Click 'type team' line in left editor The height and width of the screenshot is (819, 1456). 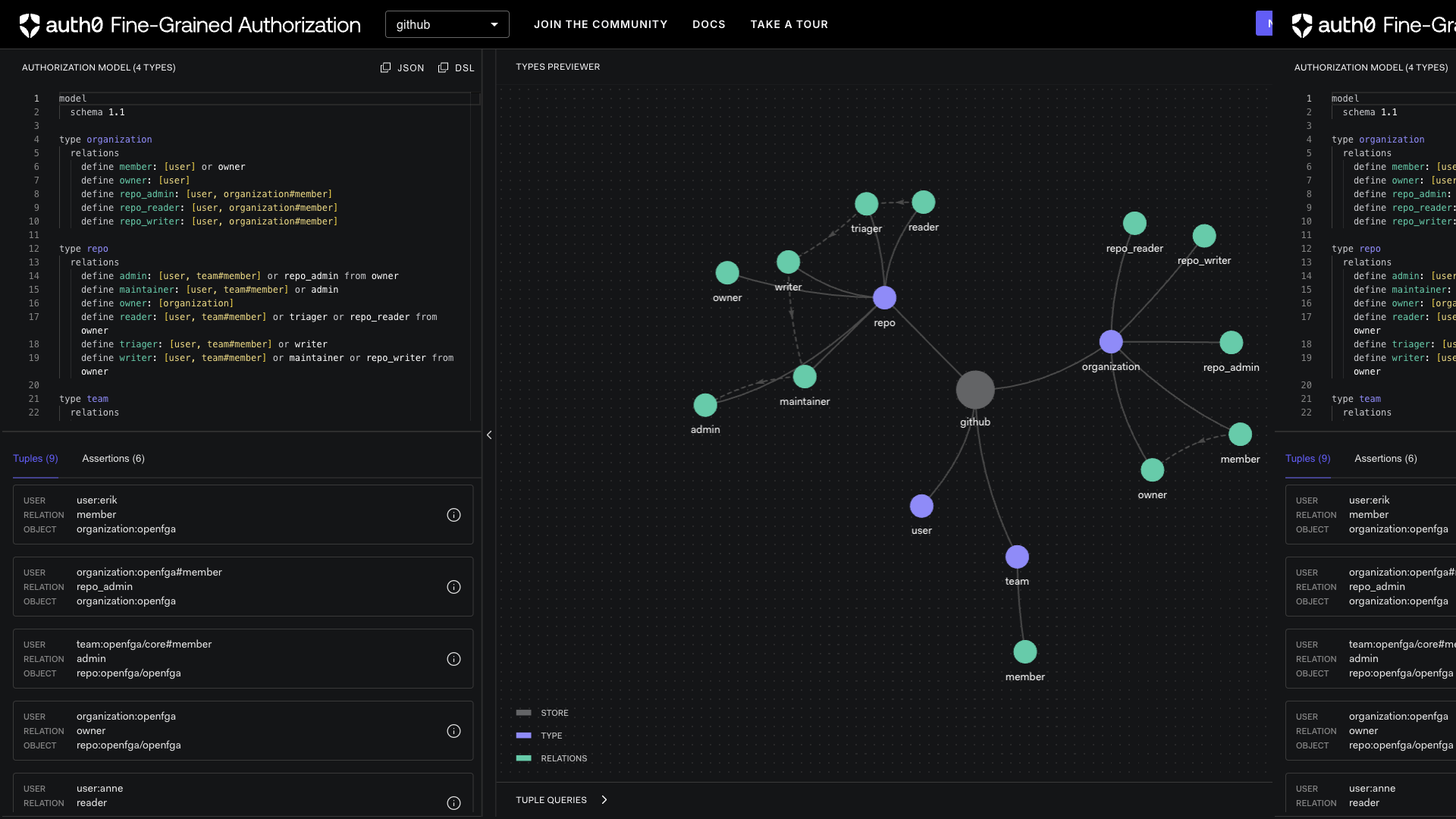click(83, 399)
